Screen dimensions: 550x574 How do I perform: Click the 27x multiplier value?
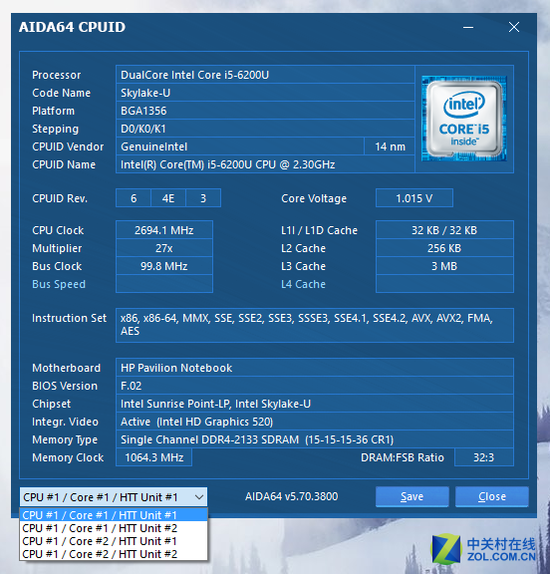pyautogui.click(x=164, y=248)
